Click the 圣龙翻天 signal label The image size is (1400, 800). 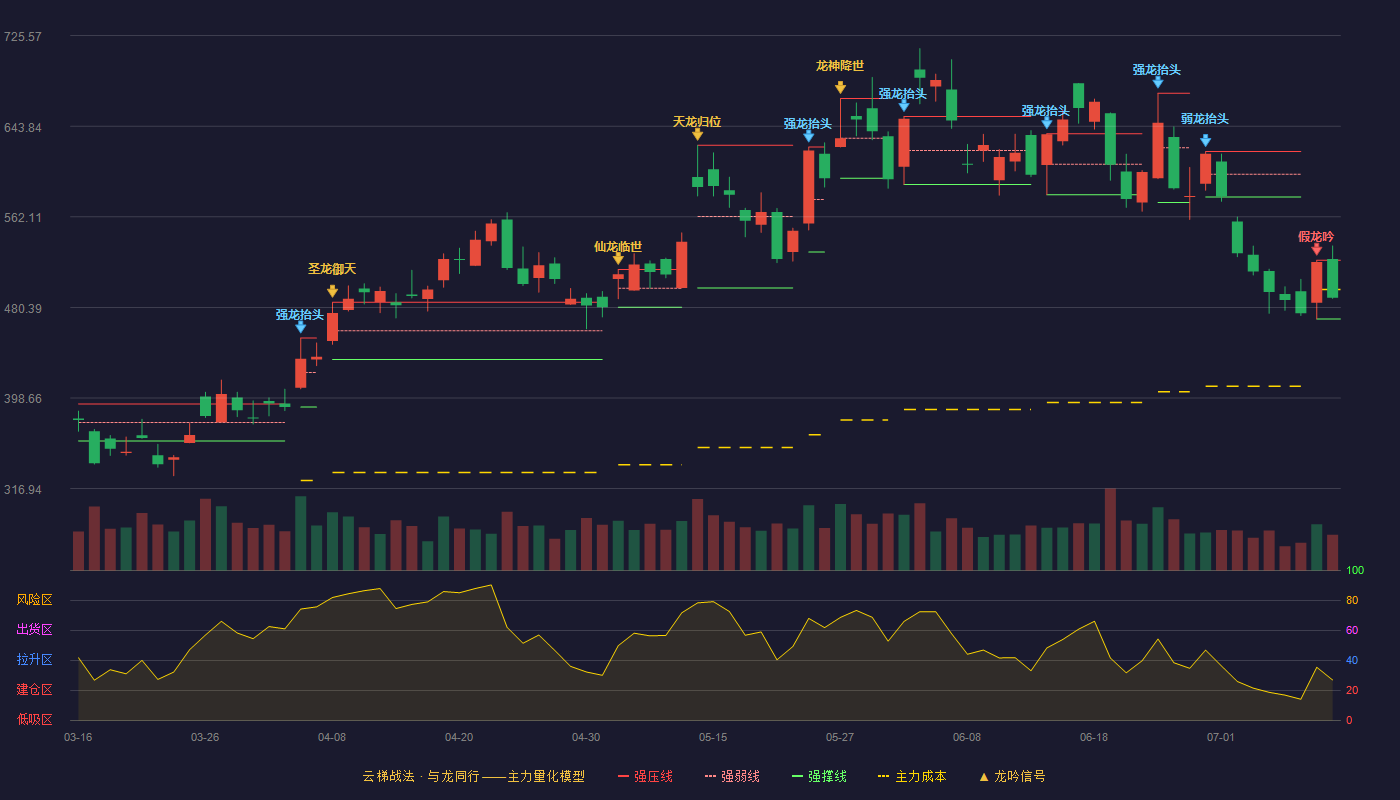click(332, 269)
